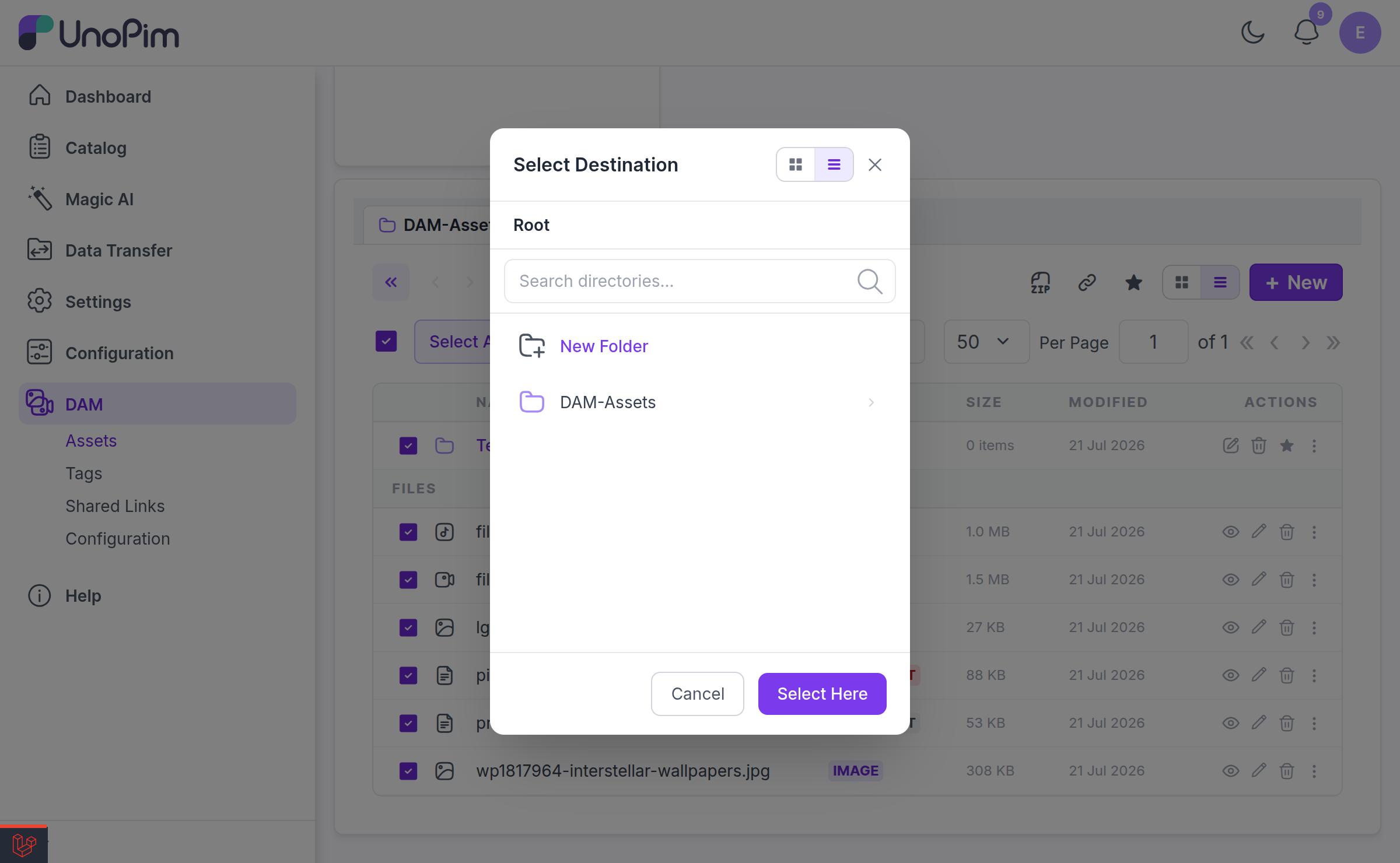Open more options for 308 KB file
The width and height of the screenshot is (1400, 863).
pyautogui.click(x=1314, y=771)
